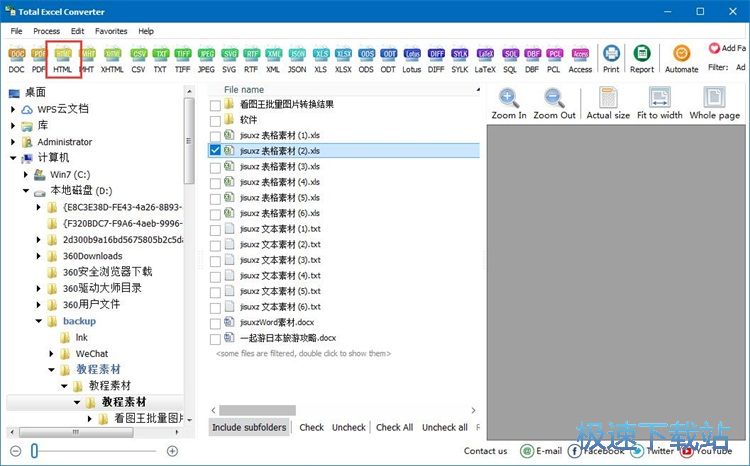Expand the WPS云文档 tree node

click(x=13, y=109)
